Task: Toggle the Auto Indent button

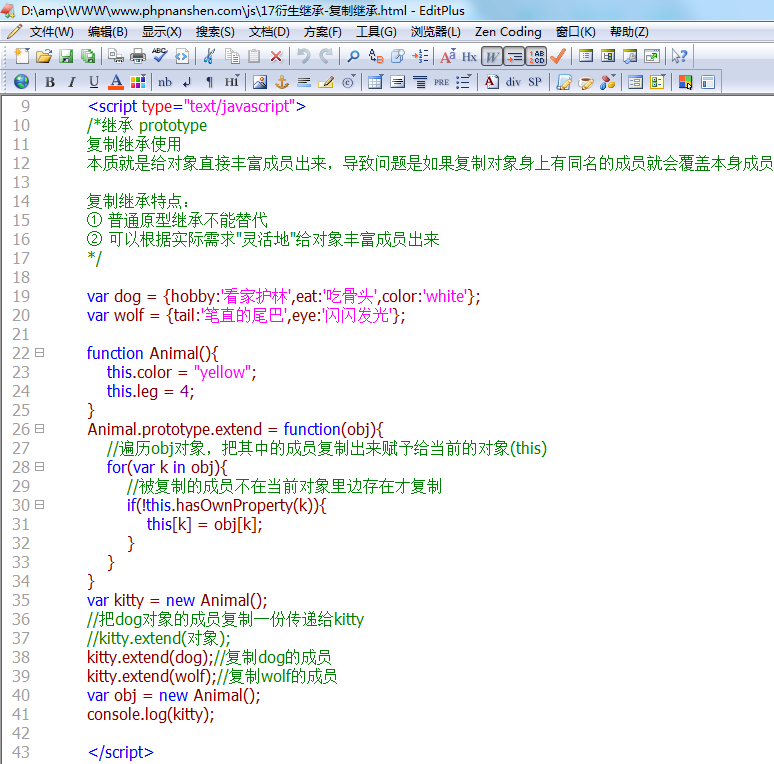Action: 514,57
